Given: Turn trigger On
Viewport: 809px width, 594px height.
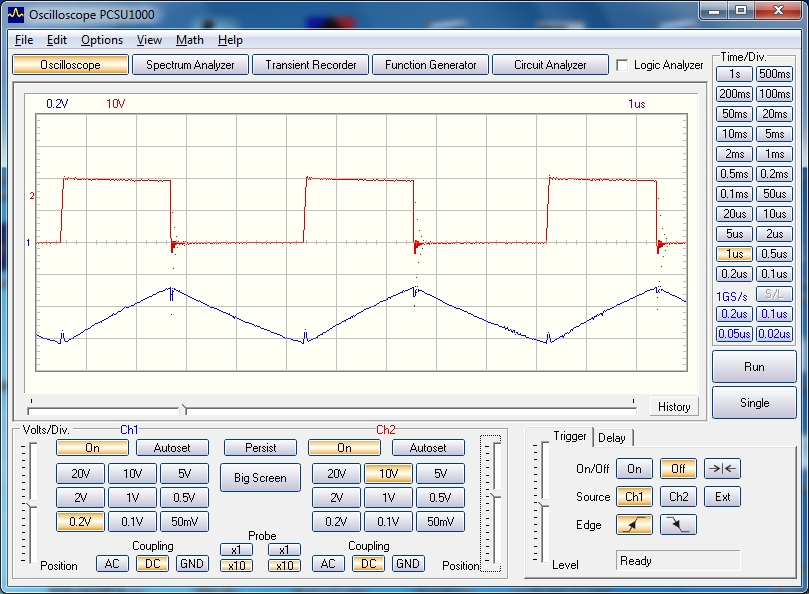Looking at the screenshot, I should (634, 468).
